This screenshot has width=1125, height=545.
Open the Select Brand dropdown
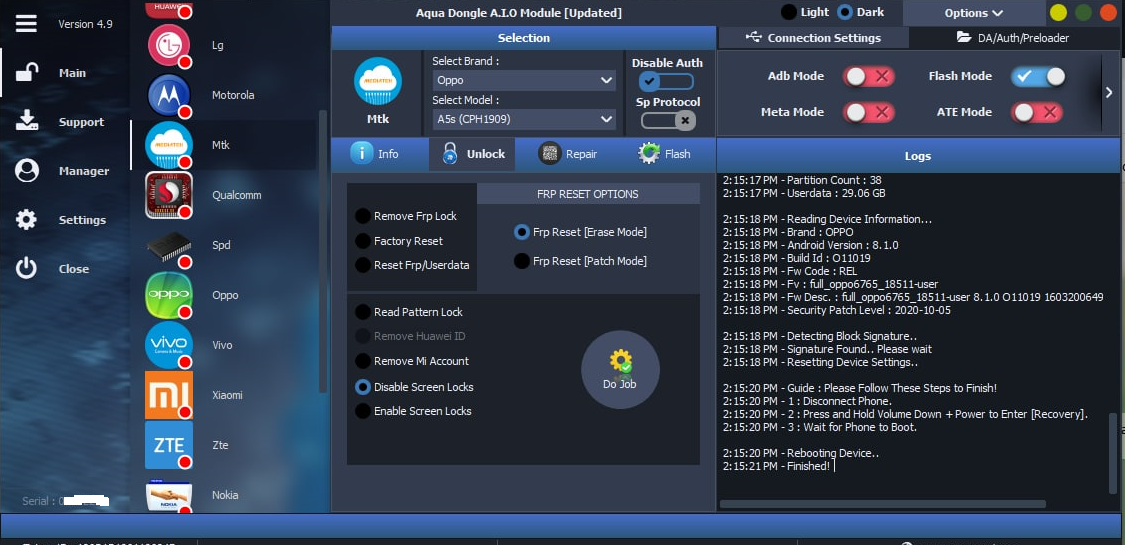tap(524, 80)
